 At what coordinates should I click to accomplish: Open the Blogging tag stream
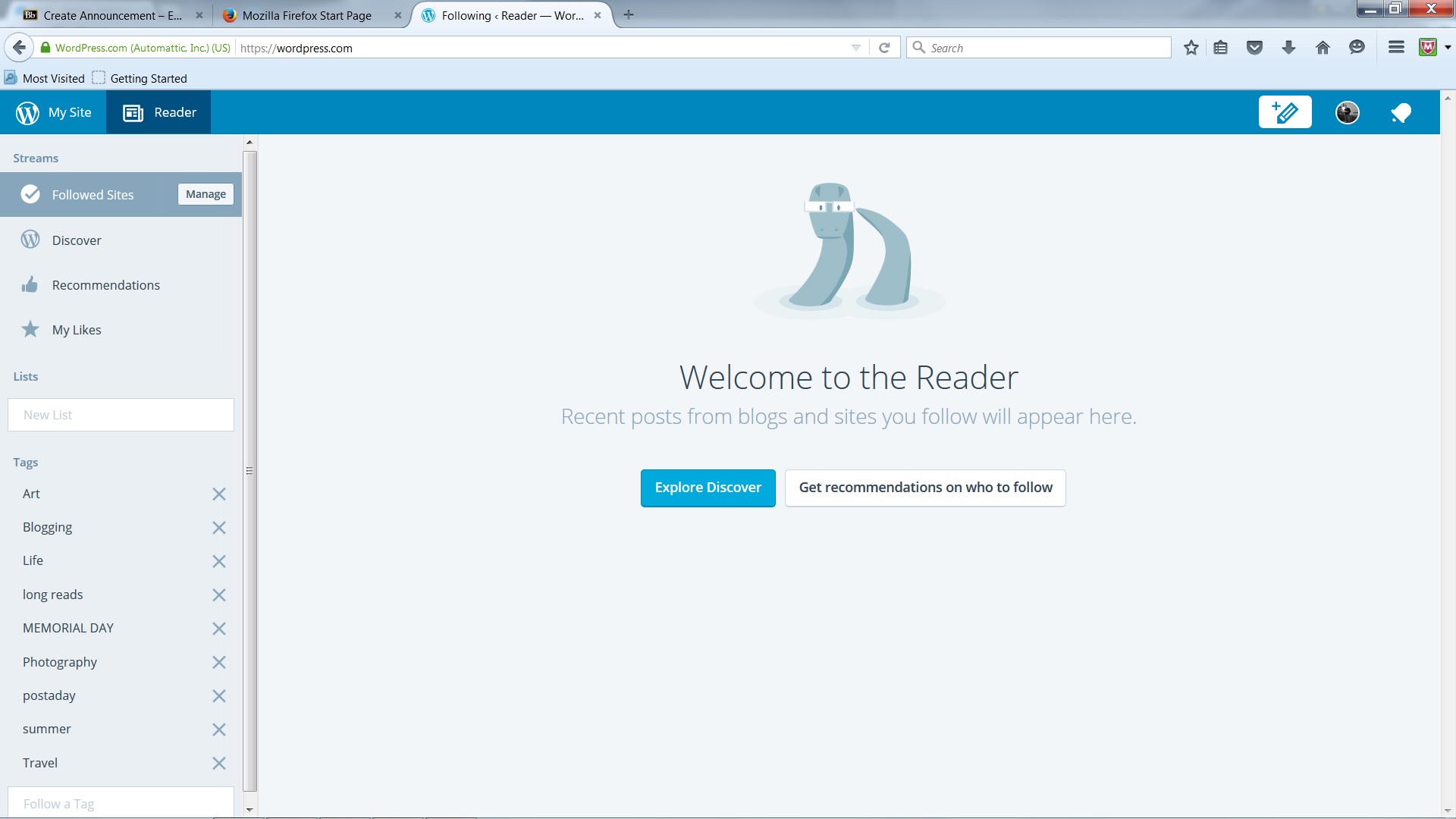pos(47,527)
